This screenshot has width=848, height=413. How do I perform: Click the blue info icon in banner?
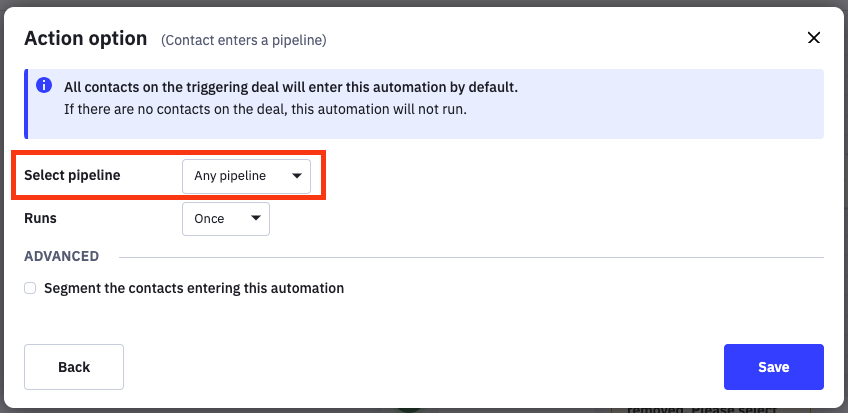coord(44,87)
